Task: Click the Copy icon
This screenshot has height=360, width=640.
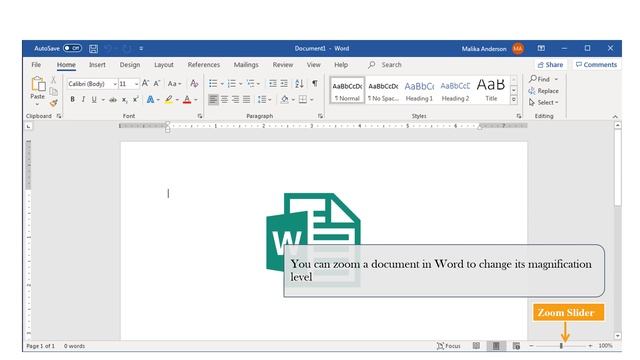Action: pyautogui.click(x=53, y=91)
